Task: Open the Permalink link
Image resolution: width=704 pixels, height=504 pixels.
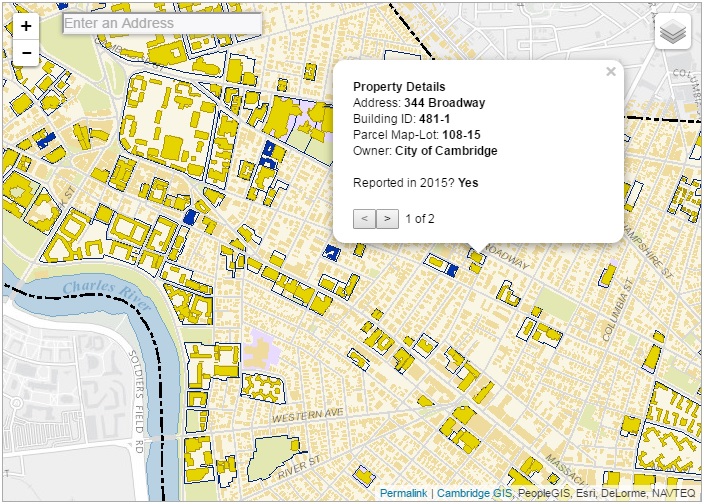Action: coord(403,494)
